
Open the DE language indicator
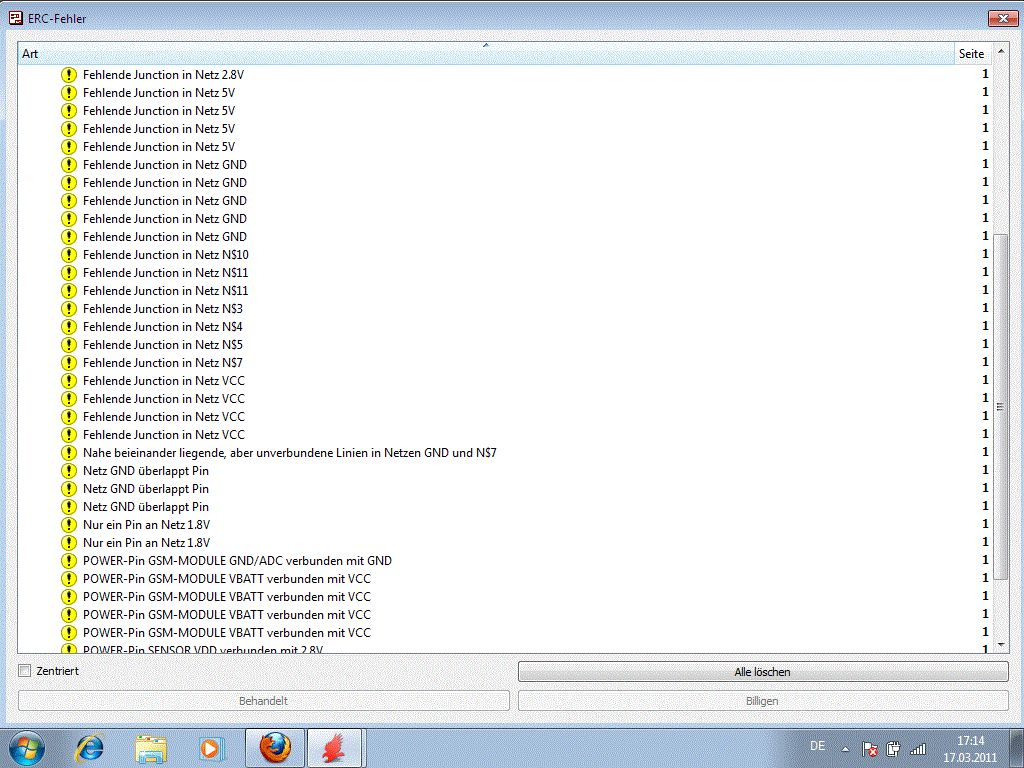point(817,746)
